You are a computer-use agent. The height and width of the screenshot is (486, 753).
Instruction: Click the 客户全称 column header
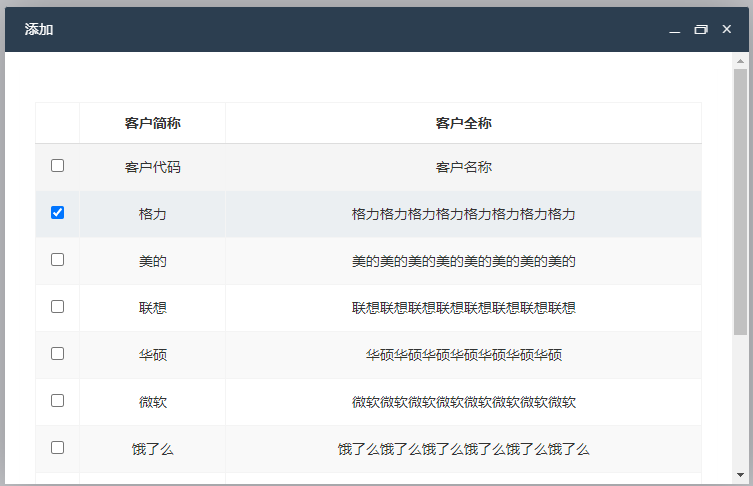(x=463, y=123)
